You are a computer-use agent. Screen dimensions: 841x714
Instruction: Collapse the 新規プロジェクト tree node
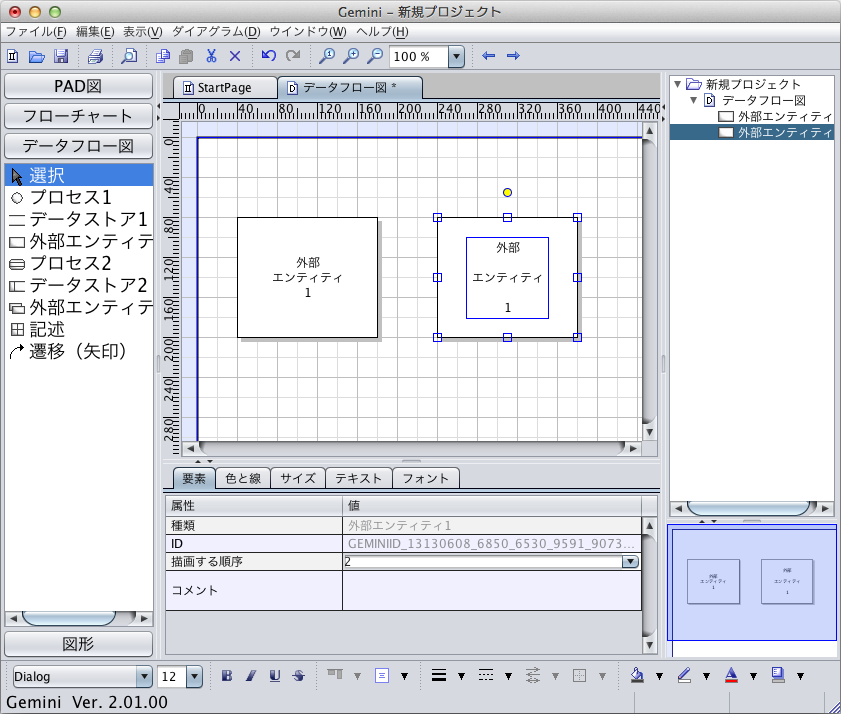coord(677,84)
